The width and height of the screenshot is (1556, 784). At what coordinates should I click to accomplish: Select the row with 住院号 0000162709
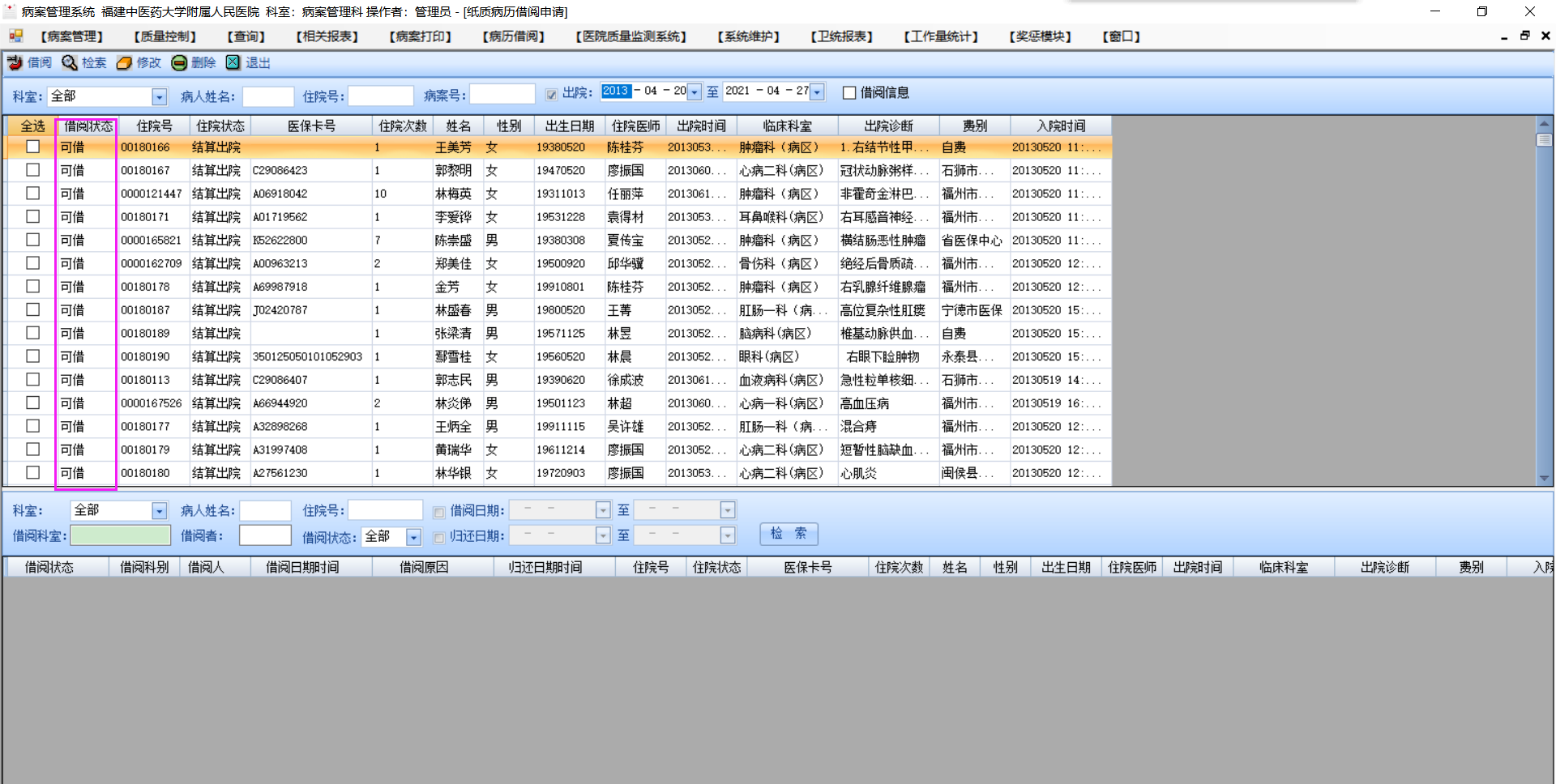(x=559, y=263)
